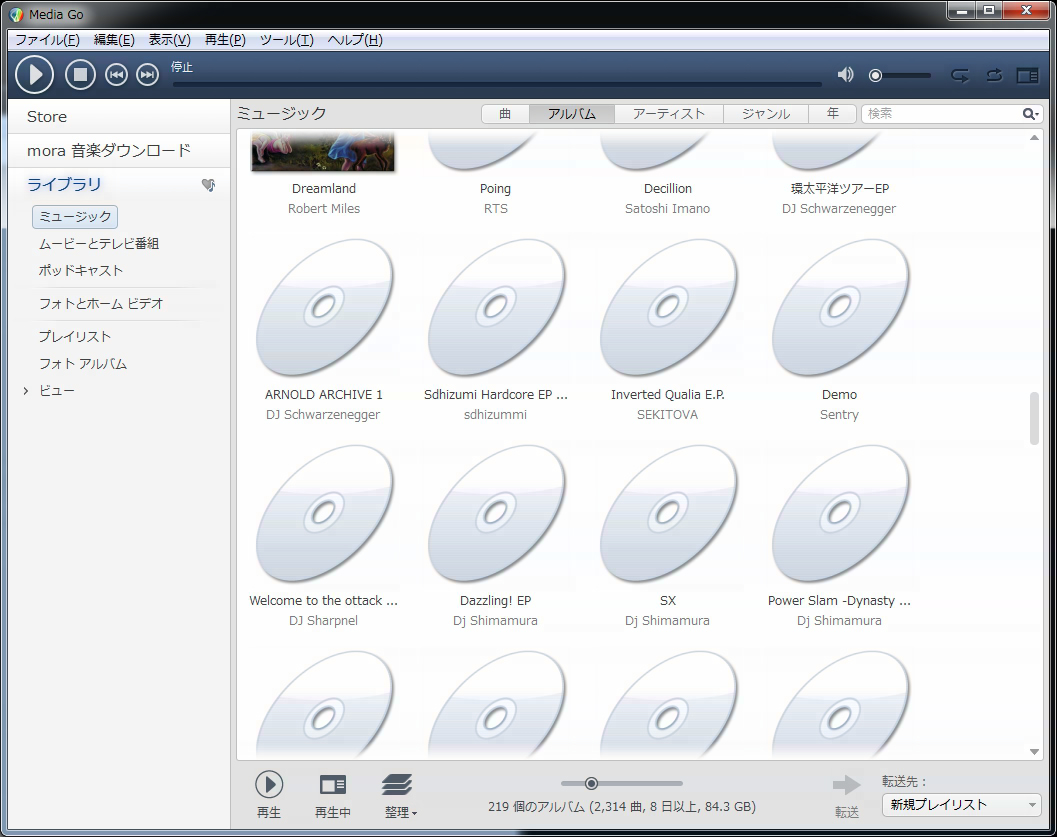1057x837 pixels.
Task: Click the playback progress bar
Action: coord(497,84)
